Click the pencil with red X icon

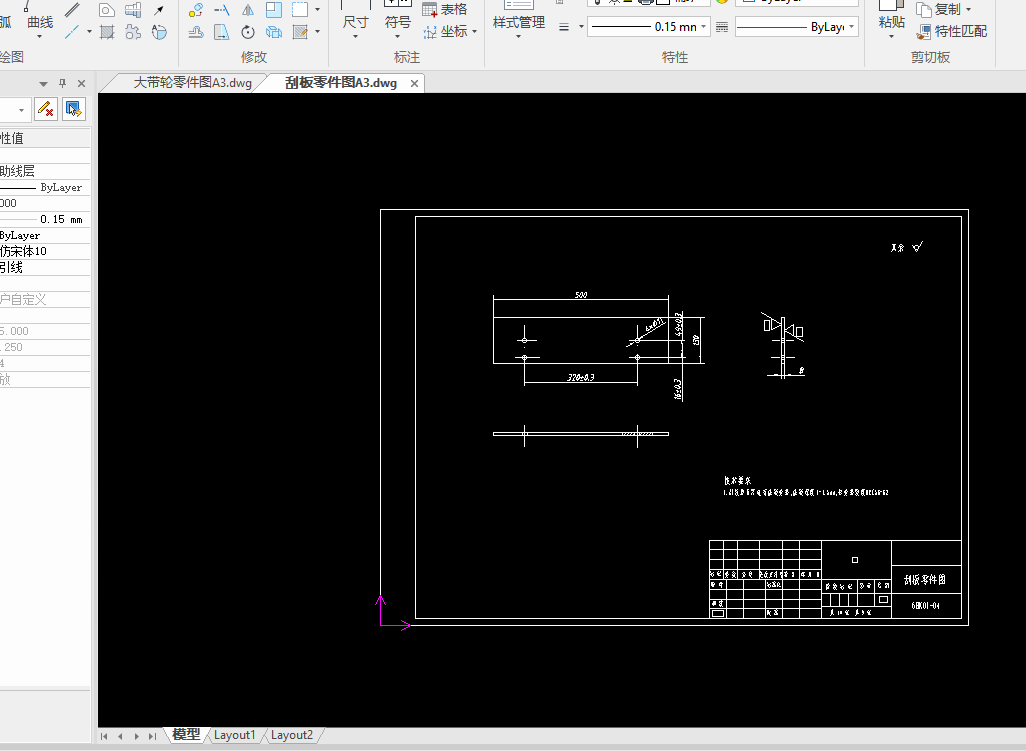tap(45, 108)
